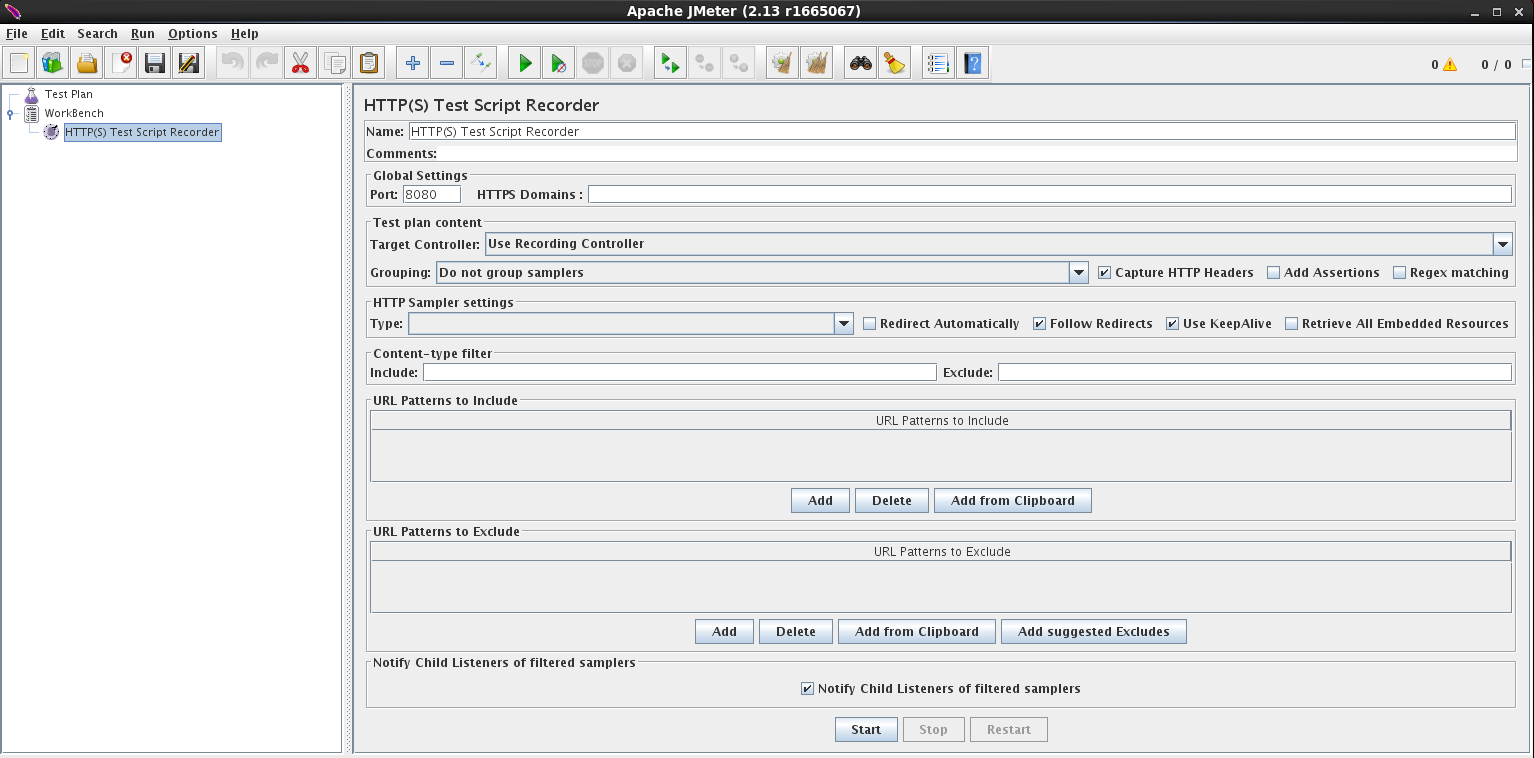This screenshot has height=758, width=1534.
Task: Click the Reset search broom icon
Action: click(895, 63)
